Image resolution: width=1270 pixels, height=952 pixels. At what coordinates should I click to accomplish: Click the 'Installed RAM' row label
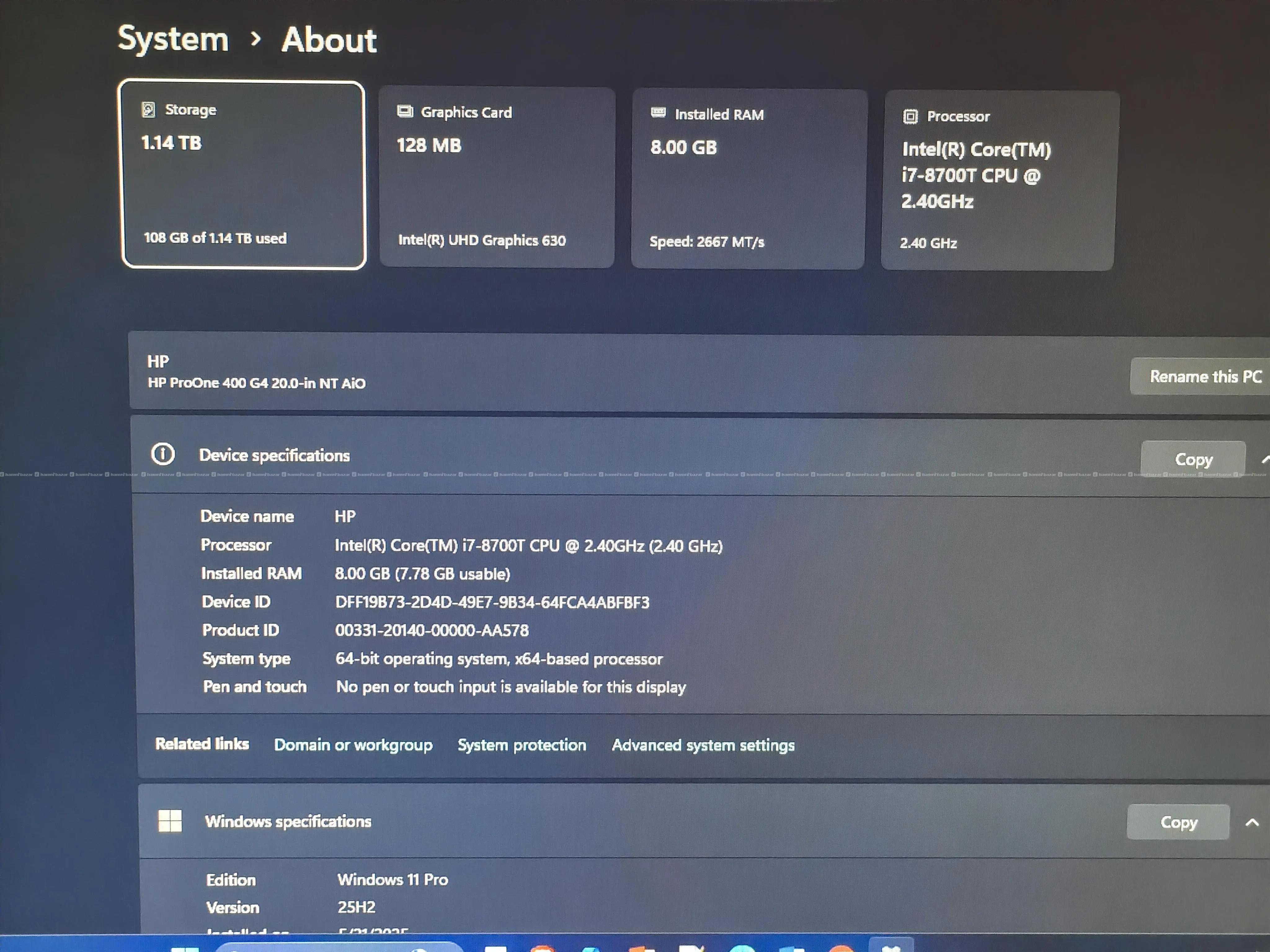pyautogui.click(x=251, y=573)
